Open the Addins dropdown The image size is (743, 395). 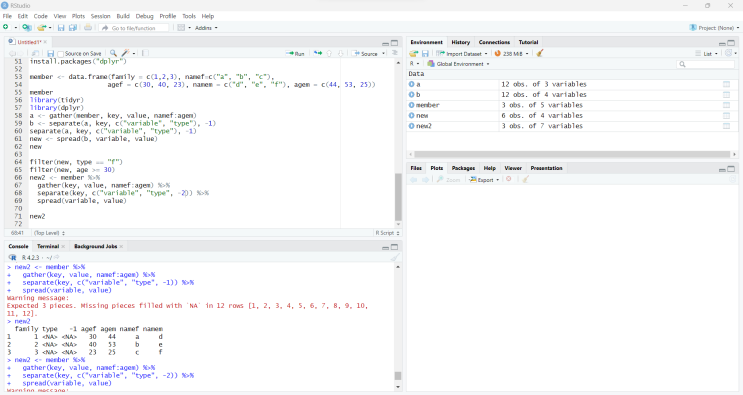[206, 28]
